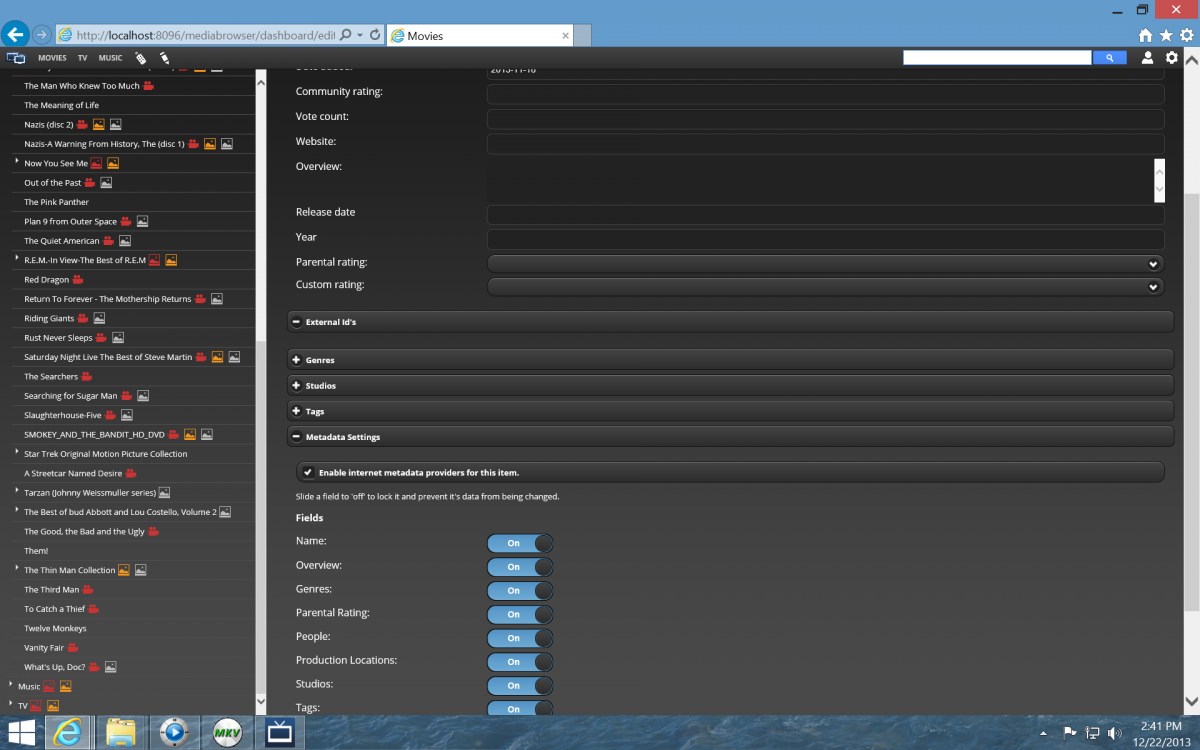Select the Movies browser tab
Image resolution: width=1200 pixels, height=750 pixels.
[478, 35]
